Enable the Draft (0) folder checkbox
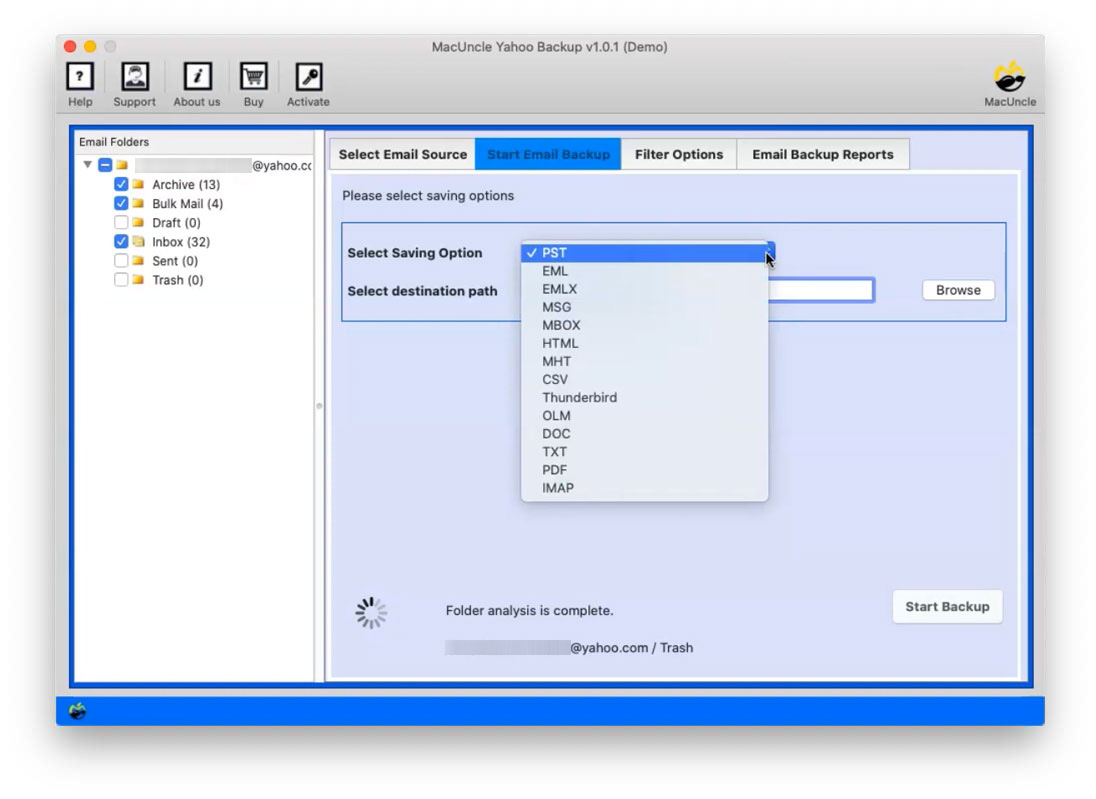Screen dimensions: 1096x799 tap(121, 222)
